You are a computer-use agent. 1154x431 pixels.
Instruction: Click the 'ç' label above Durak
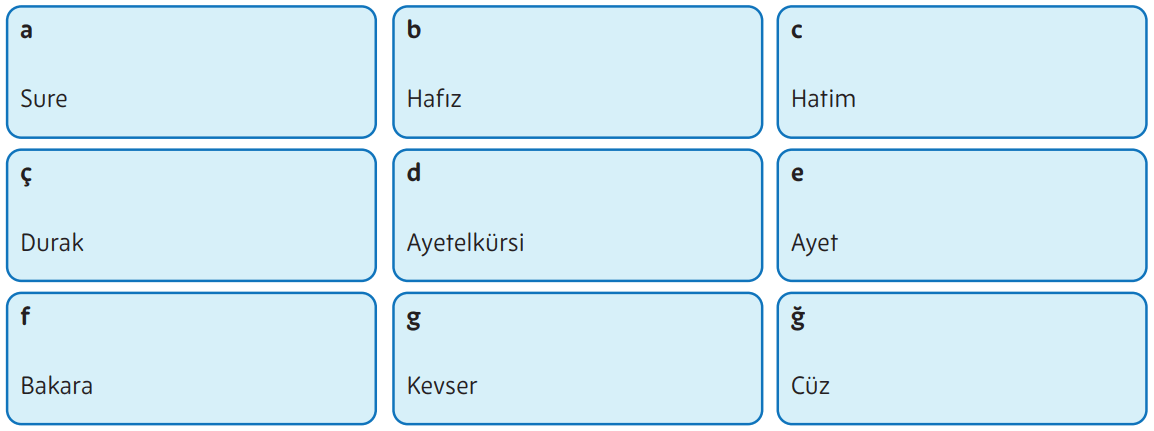coord(27,175)
